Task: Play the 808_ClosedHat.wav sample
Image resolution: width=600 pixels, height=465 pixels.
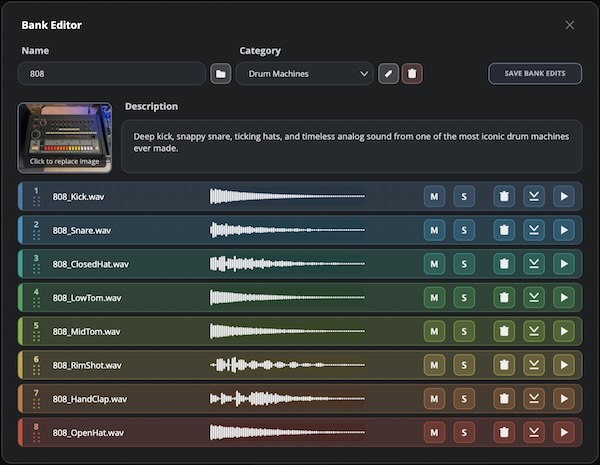Action: (x=564, y=264)
